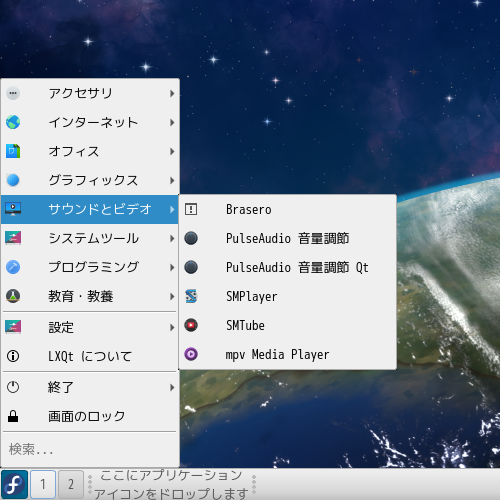The image size is (500, 500).
Task: Expand the インターネット submenu arrow
Action: tap(172, 122)
